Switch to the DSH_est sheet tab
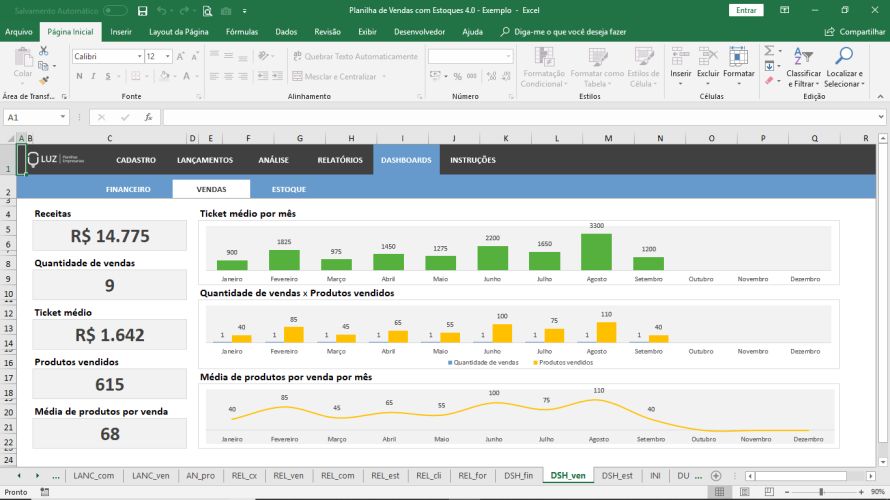Screen dimensions: 890x500 pyautogui.click(x=617, y=476)
